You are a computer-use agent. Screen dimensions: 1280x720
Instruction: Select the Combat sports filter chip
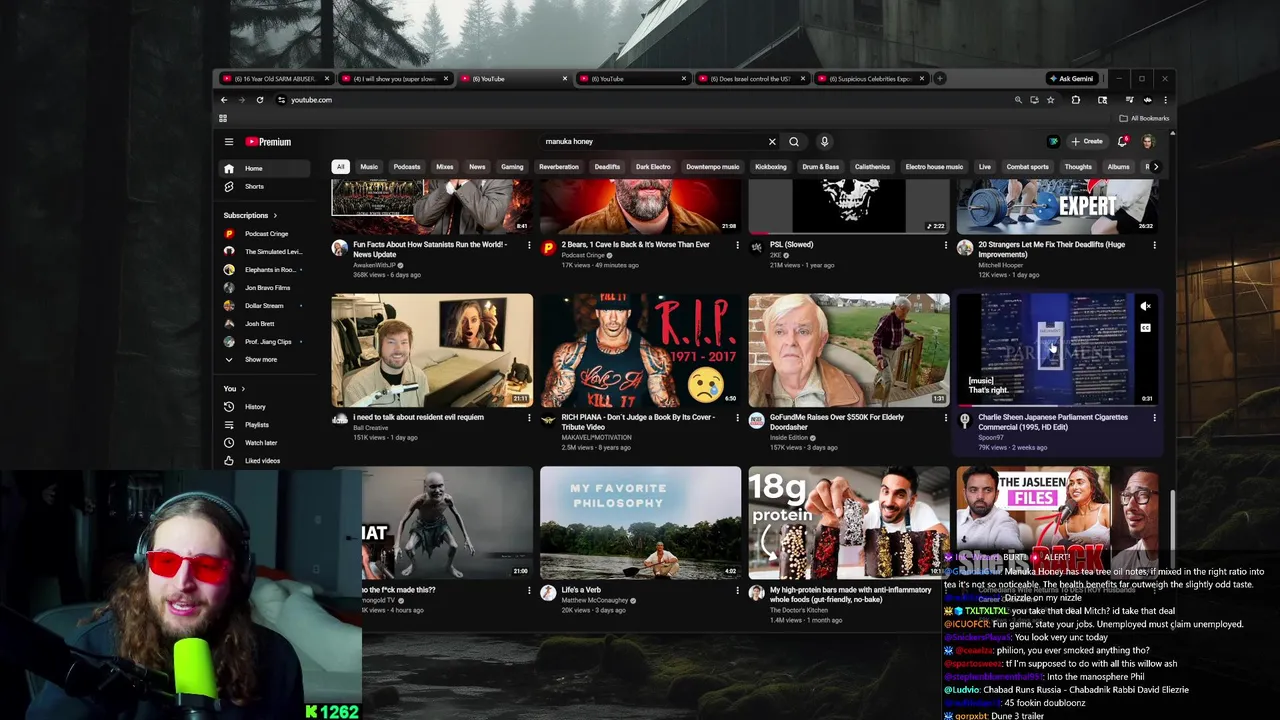[1027, 167]
